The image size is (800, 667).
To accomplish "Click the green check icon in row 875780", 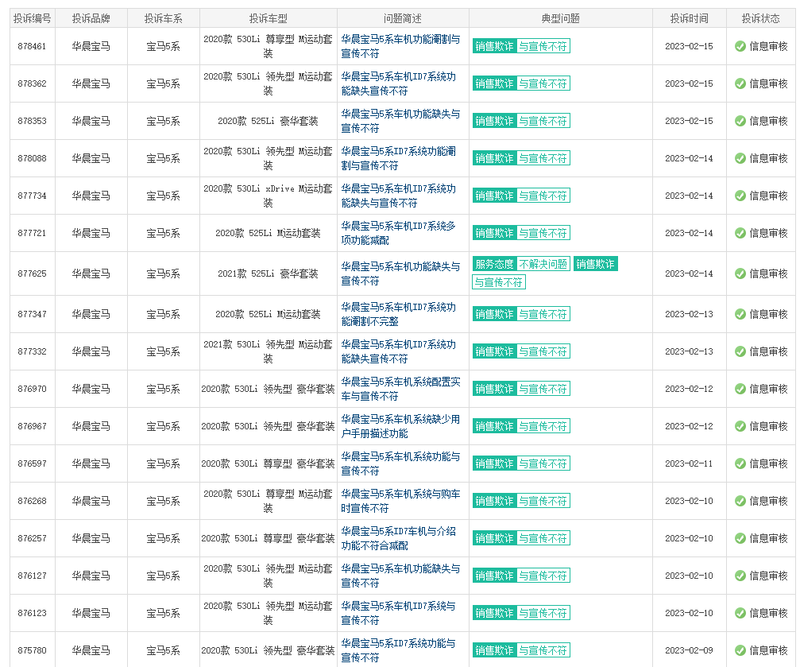I will [x=740, y=650].
